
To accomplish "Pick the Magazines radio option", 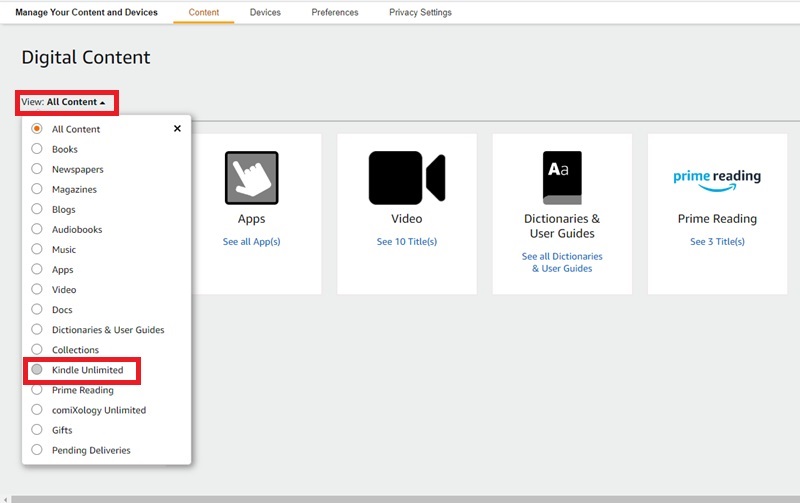I will coord(37,189).
